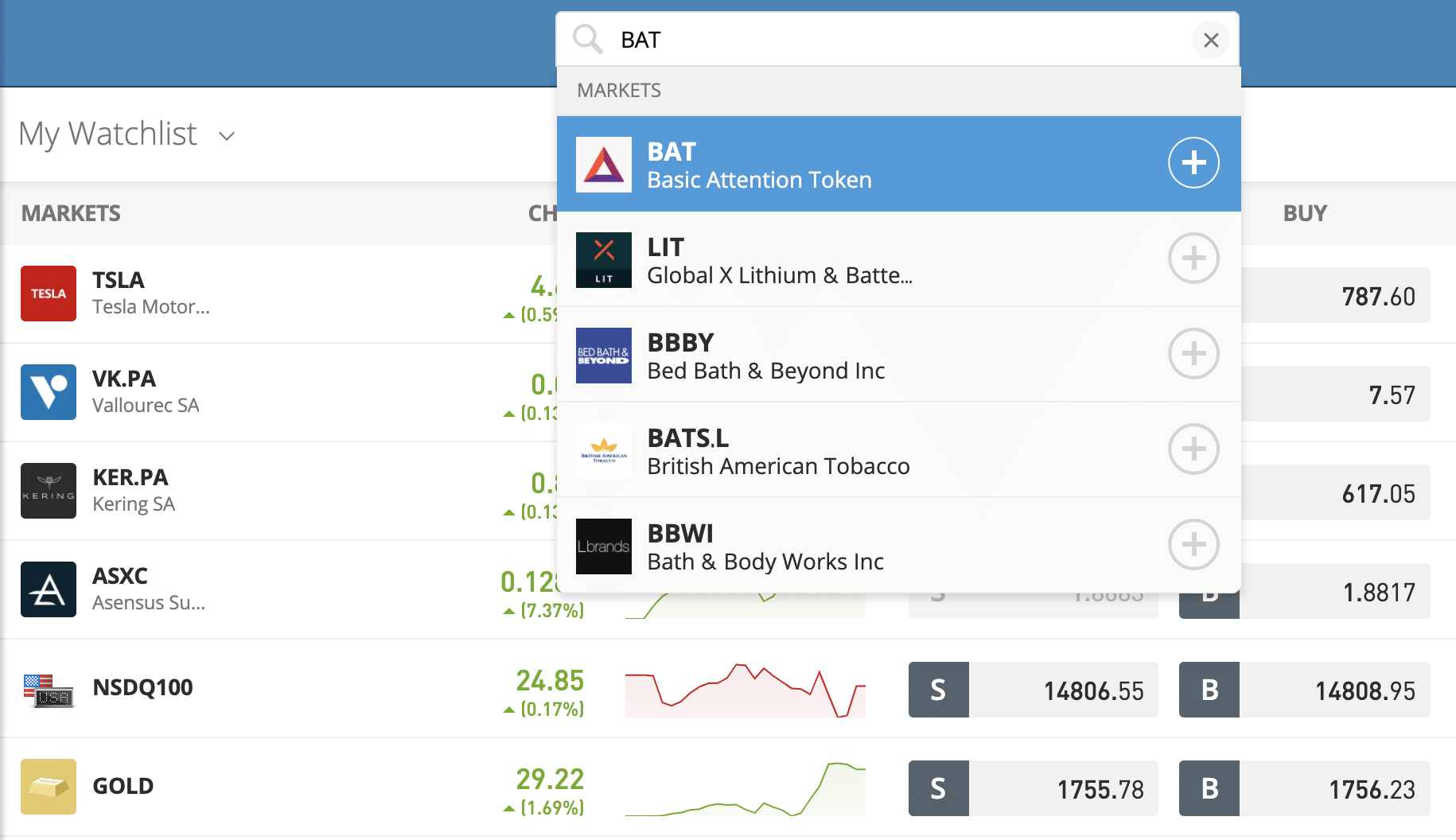The height and width of the screenshot is (840, 1456).
Task: Add BAT Basic Attention Token to watchlist
Action: click(x=1193, y=163)
